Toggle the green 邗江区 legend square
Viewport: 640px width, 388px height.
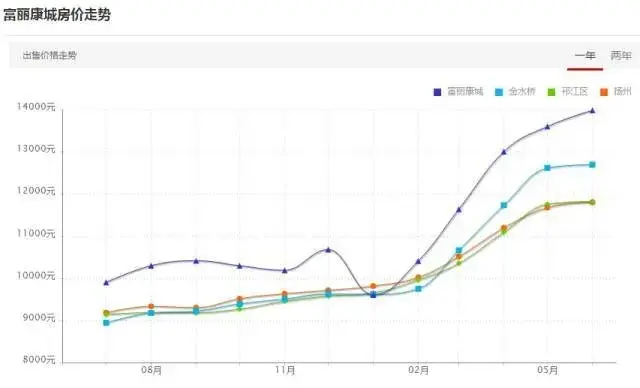pyautogui.click(x=551, y=92)
